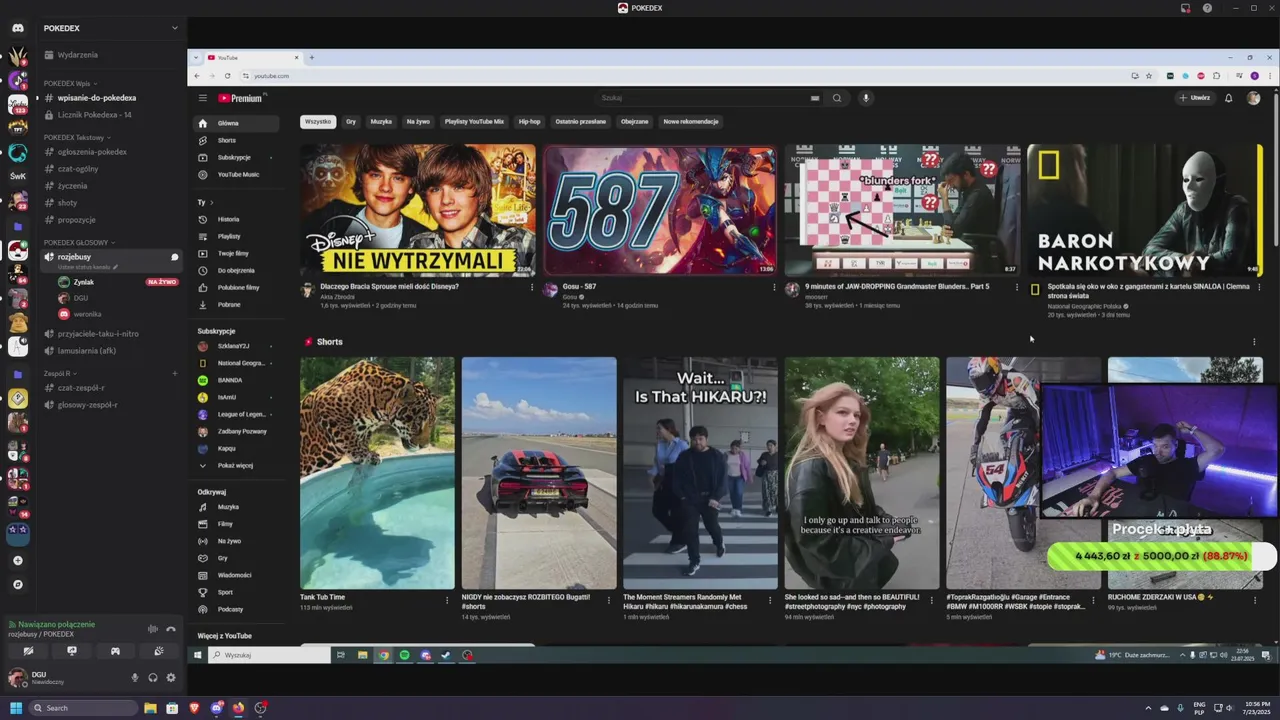Click the Wydarzenia calendar entry
The height and width of the screenshot is (720, 1280).
click(110, 55)
